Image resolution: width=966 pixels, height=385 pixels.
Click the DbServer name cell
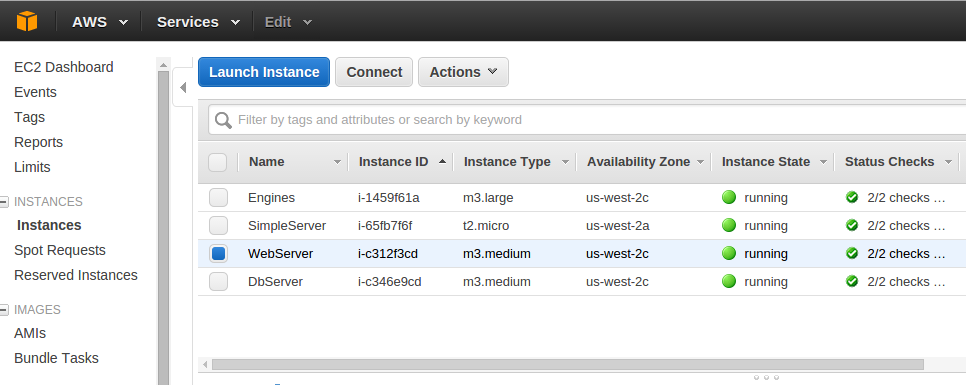coord(275,282)
